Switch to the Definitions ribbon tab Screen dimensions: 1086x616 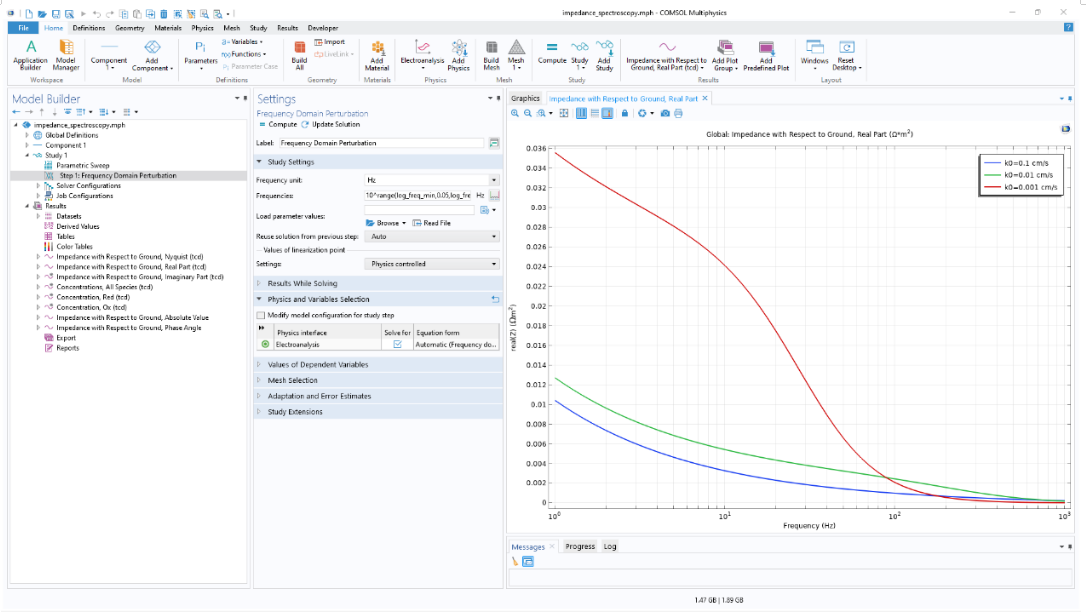coord(89,28)
